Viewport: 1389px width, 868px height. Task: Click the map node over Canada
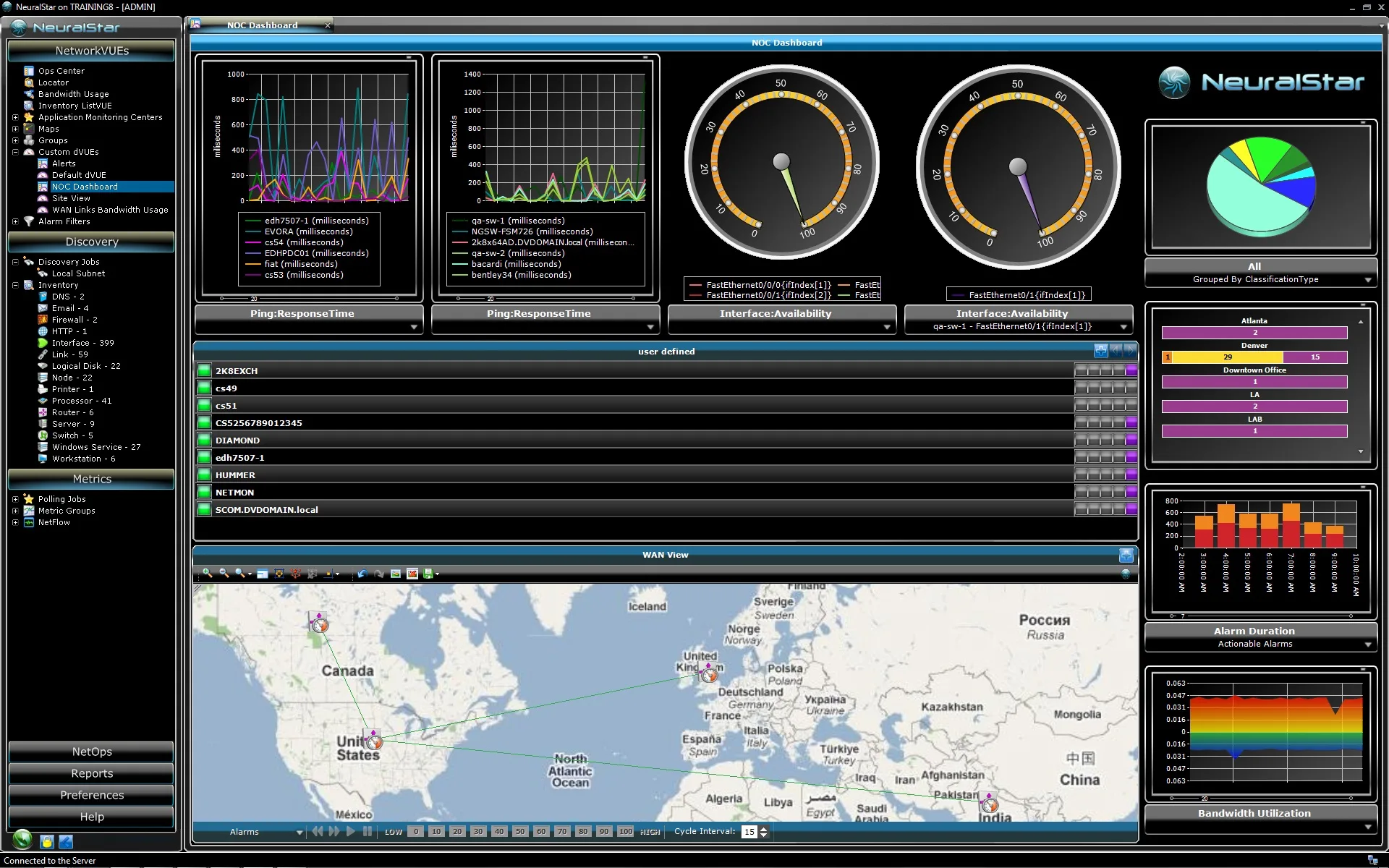point(319,622)
